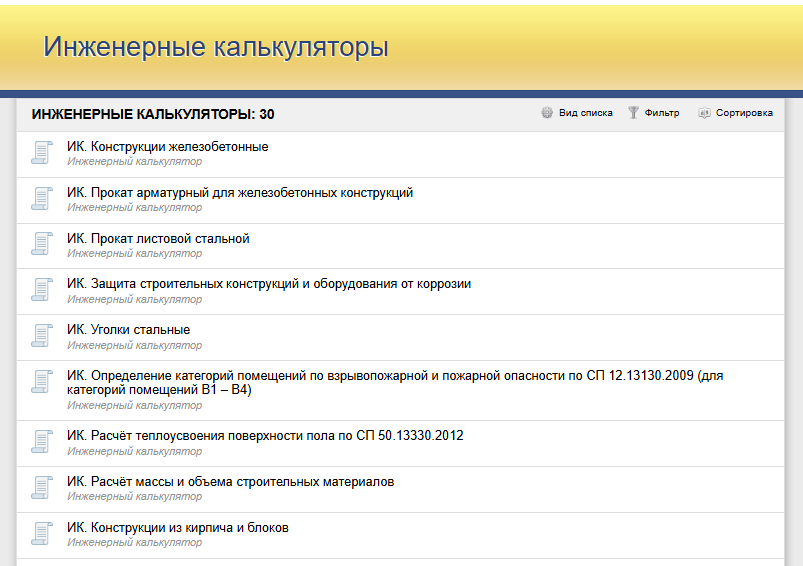Open ИК. Защита строительных конструкций от коррозии
The width and height of the screenshot is (803, 566).
click(x=269, y=284)
